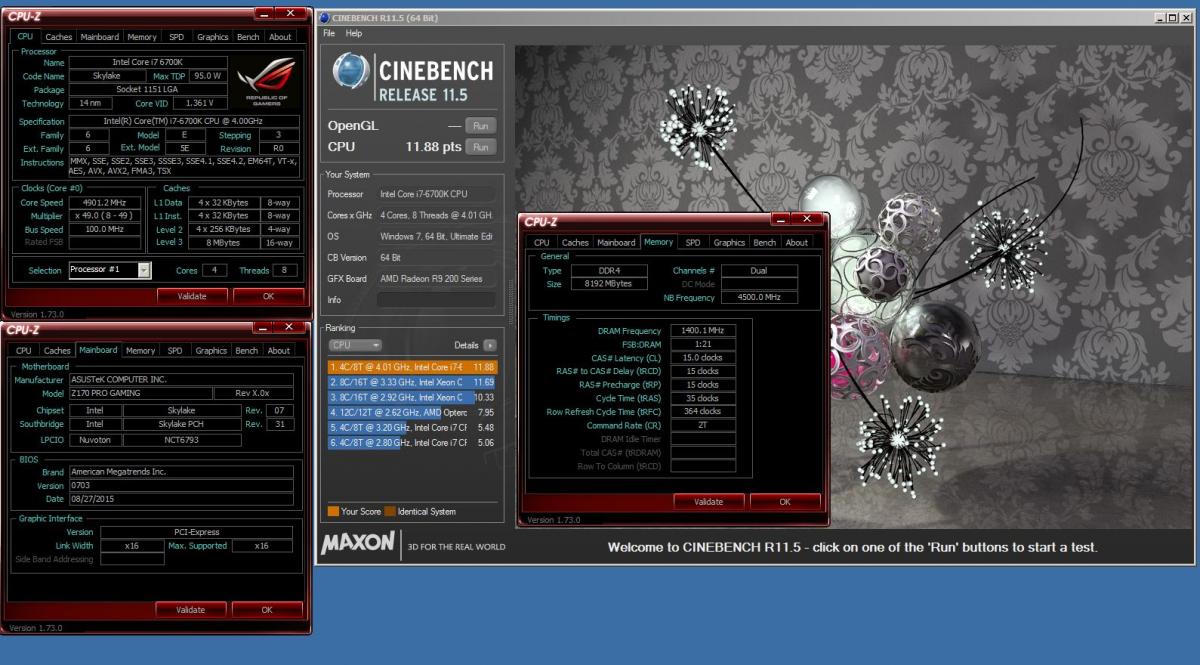1200x665 pixels.
Task: Open About tab in top-left CPU-Z window
Action: pyautogui.click(x=280, y=37)
